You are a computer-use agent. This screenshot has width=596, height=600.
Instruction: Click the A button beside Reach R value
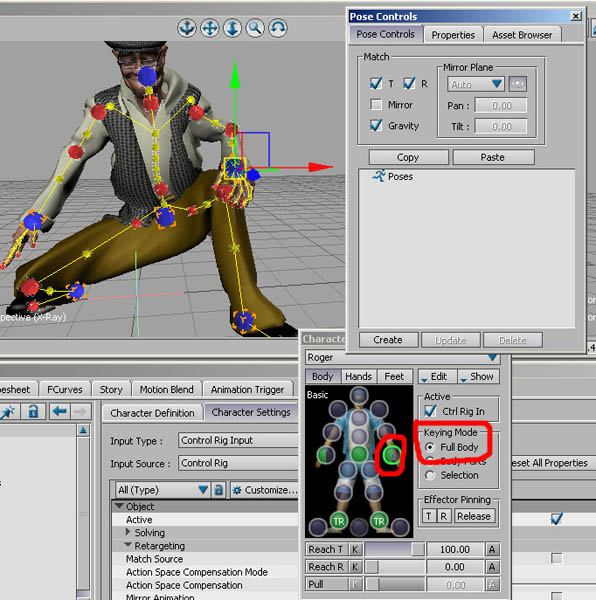(x=492, y=567)
